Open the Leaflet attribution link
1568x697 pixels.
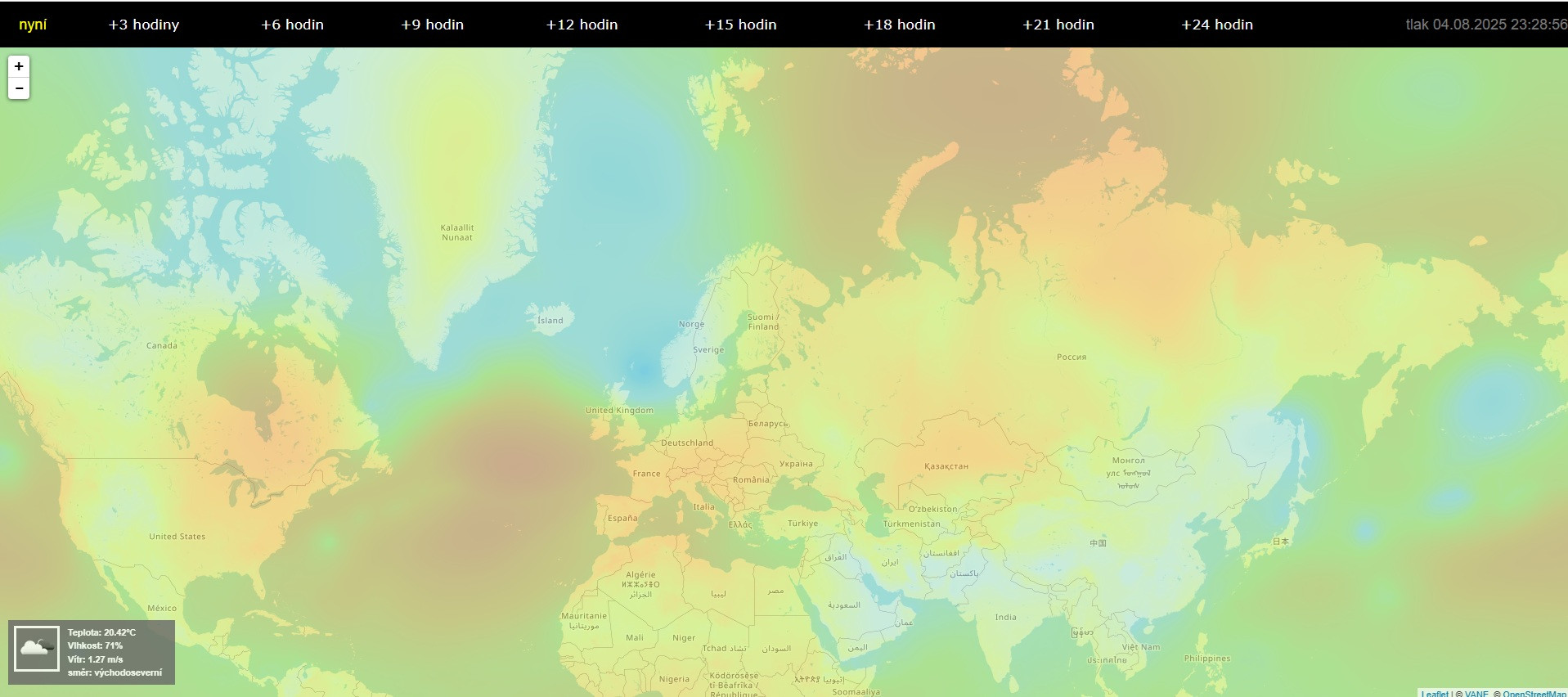[1435, 694]
